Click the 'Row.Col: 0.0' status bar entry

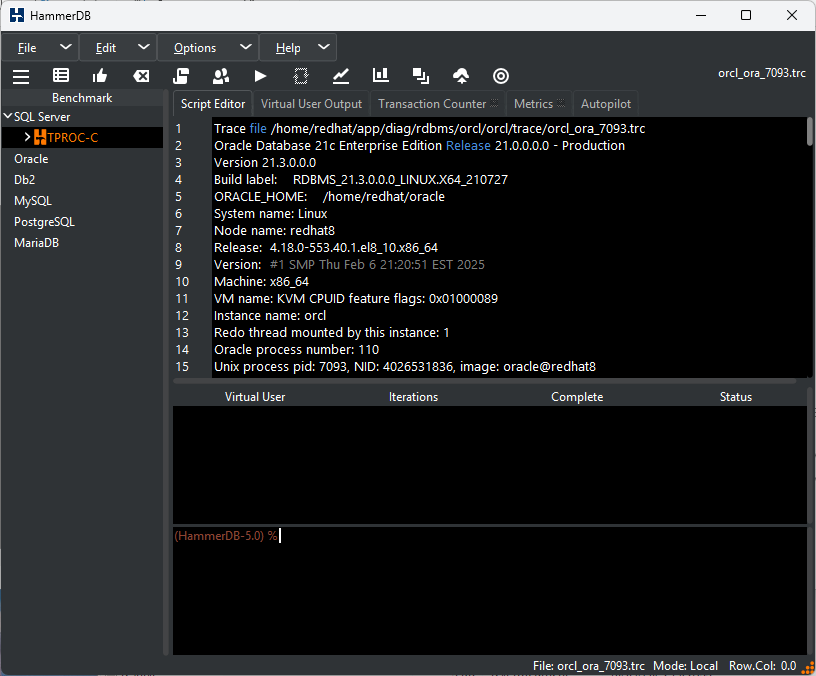pos(762,666)
